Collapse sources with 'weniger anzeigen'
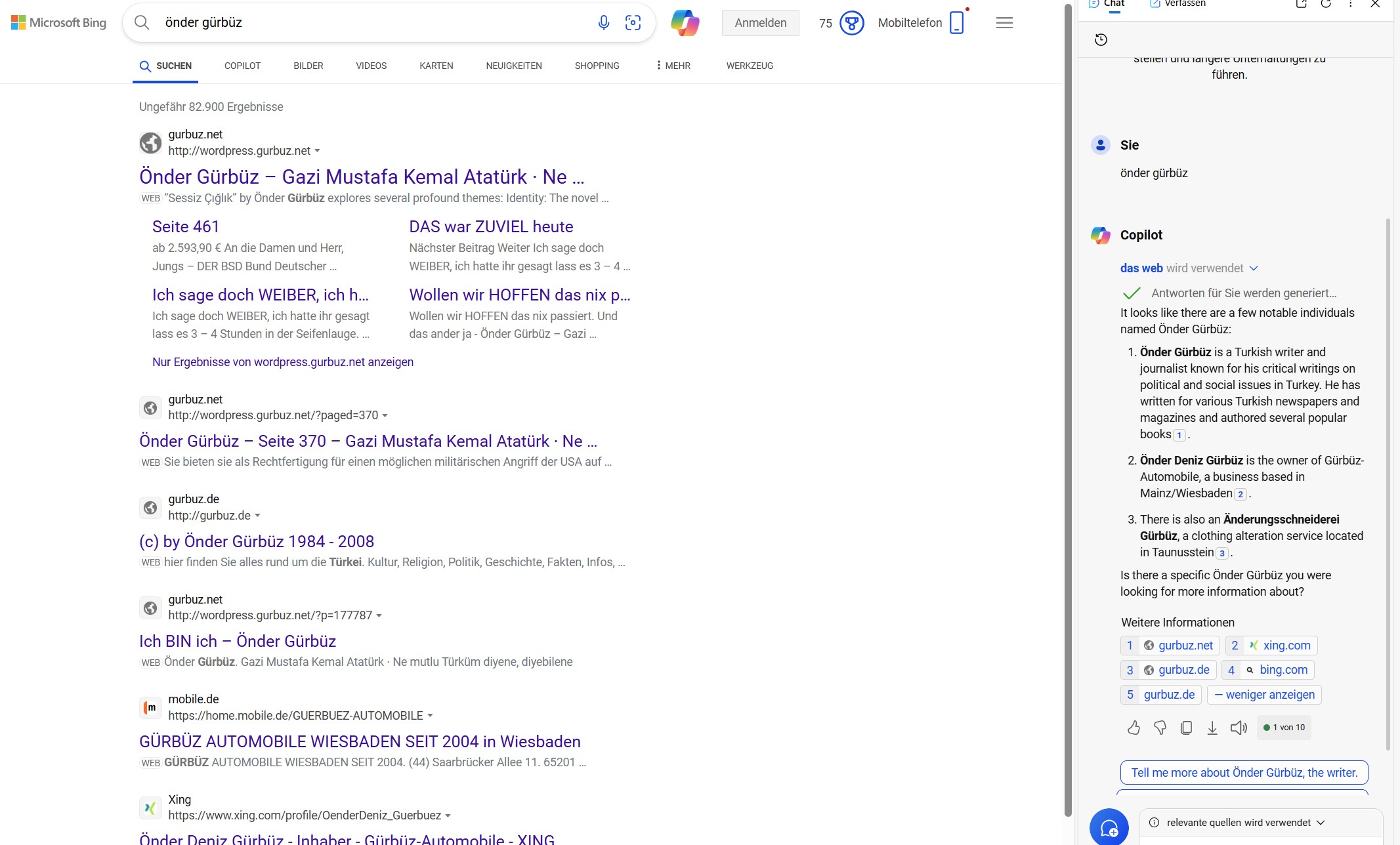Image resolution: width=1400 pixels, height=845 pixels. tap(1263, 695)
